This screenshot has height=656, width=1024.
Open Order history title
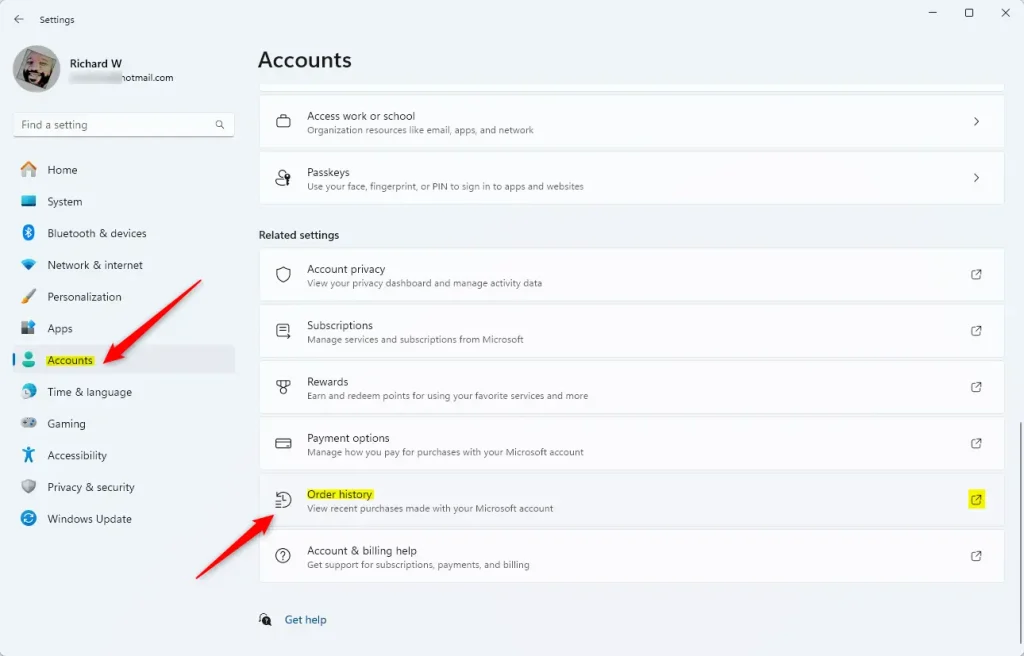pos(340,495)
